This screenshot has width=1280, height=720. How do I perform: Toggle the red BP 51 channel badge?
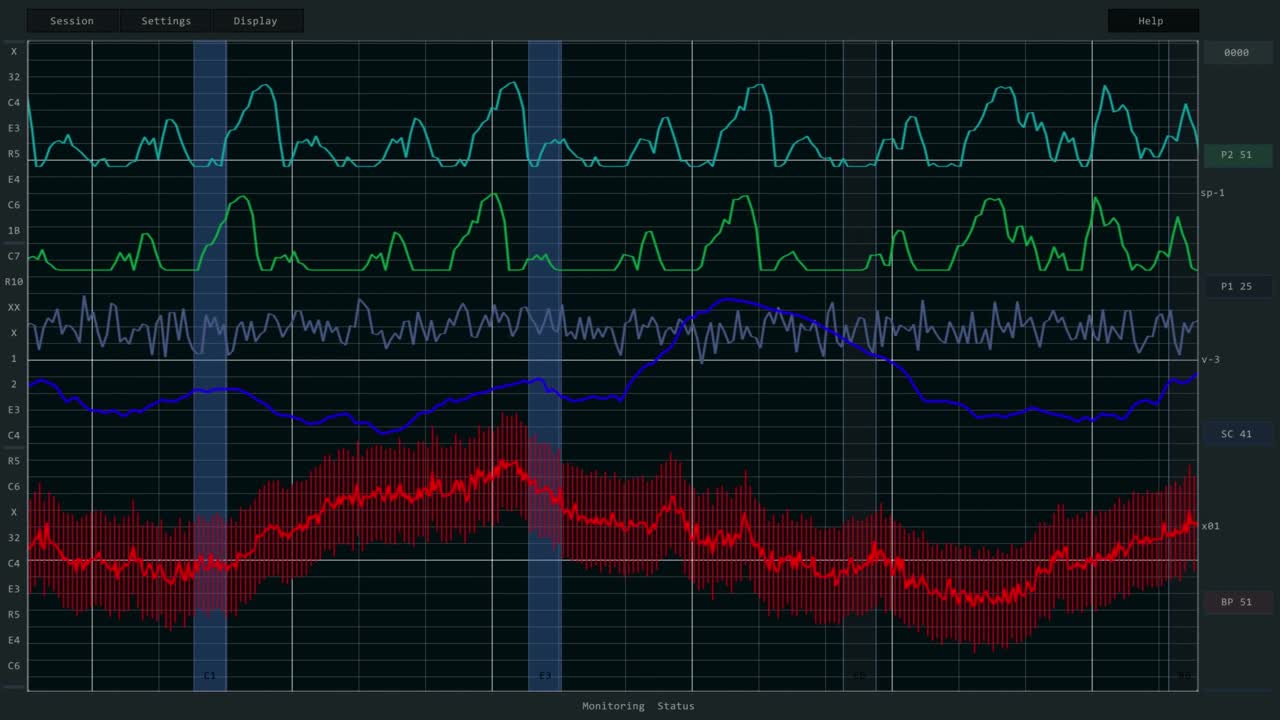tap(1237, 602)
